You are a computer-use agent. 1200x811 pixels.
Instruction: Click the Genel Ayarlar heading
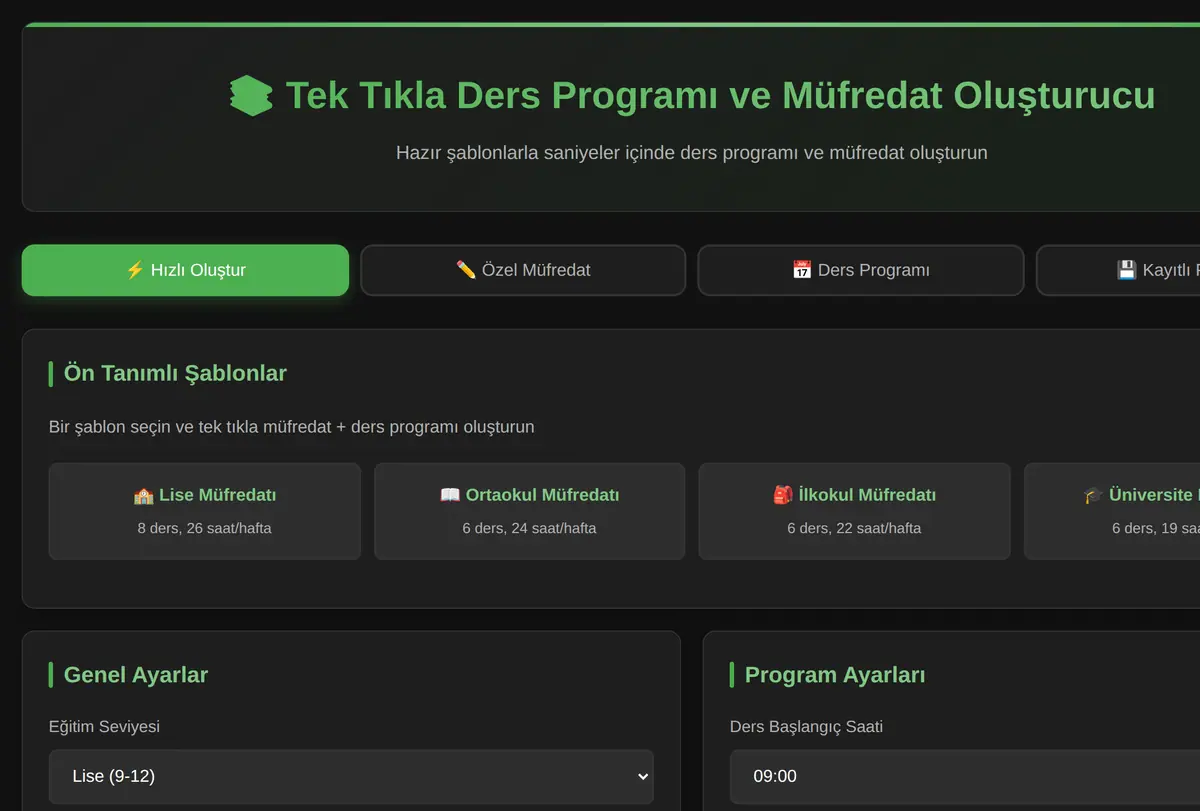[136, 675]
